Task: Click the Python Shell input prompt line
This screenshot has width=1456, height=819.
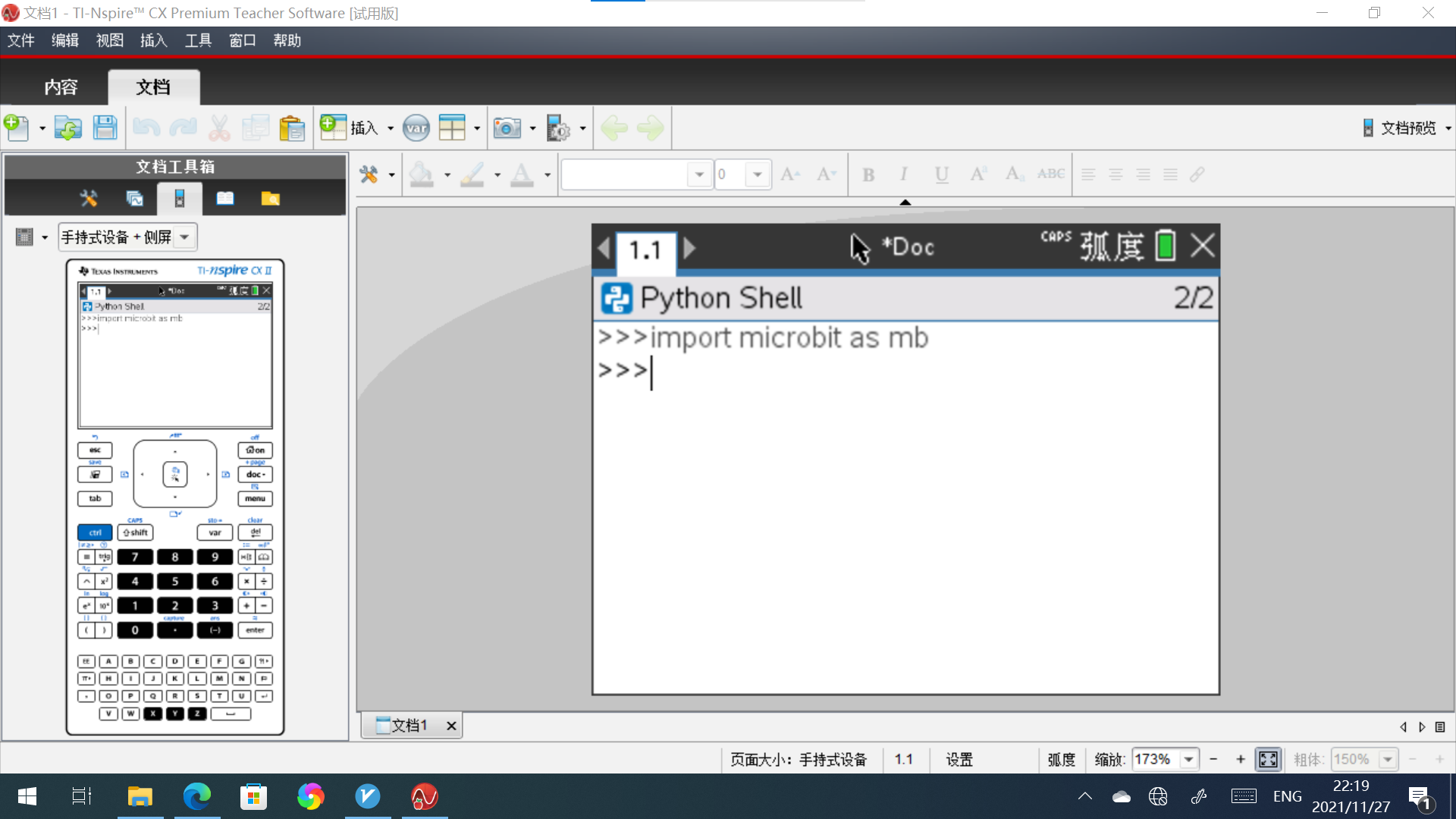Action: point(905,370)
